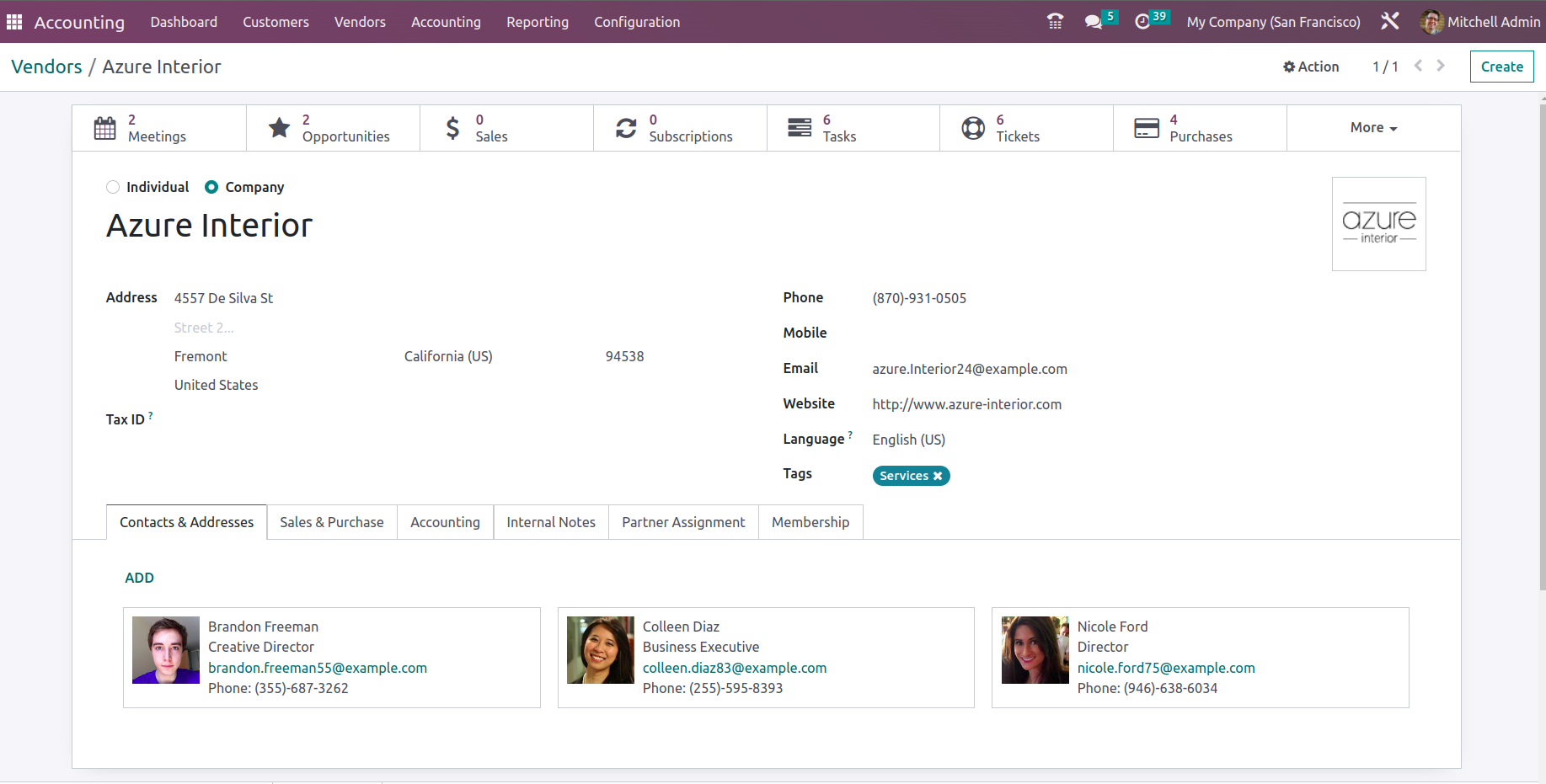
Task: Click the empty Mobile field
Action: [x=1149, y=333]
